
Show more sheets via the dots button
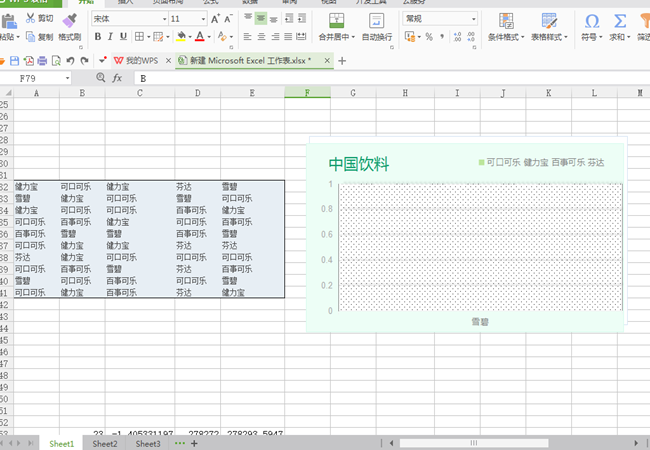[179, 443]
